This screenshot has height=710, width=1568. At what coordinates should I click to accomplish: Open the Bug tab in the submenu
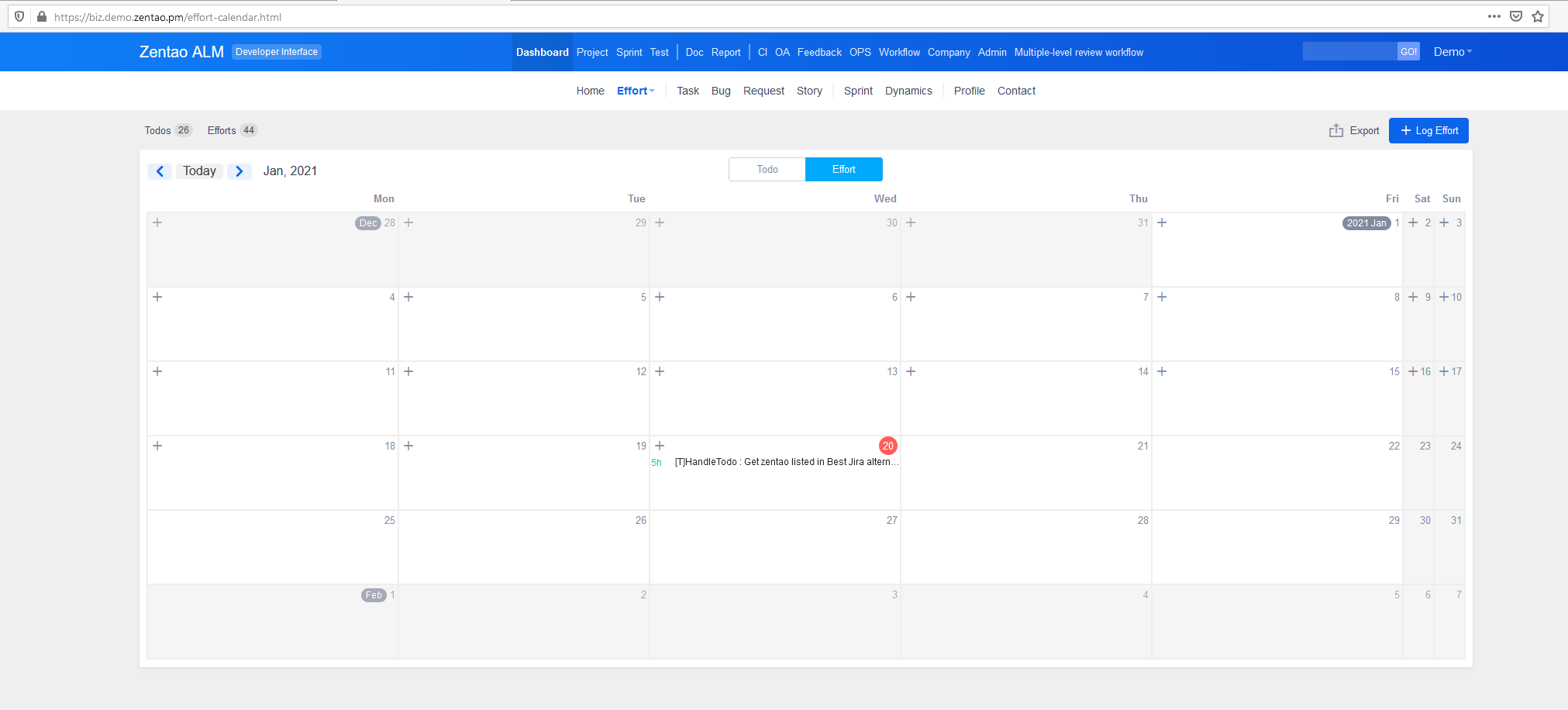point(721,91)
